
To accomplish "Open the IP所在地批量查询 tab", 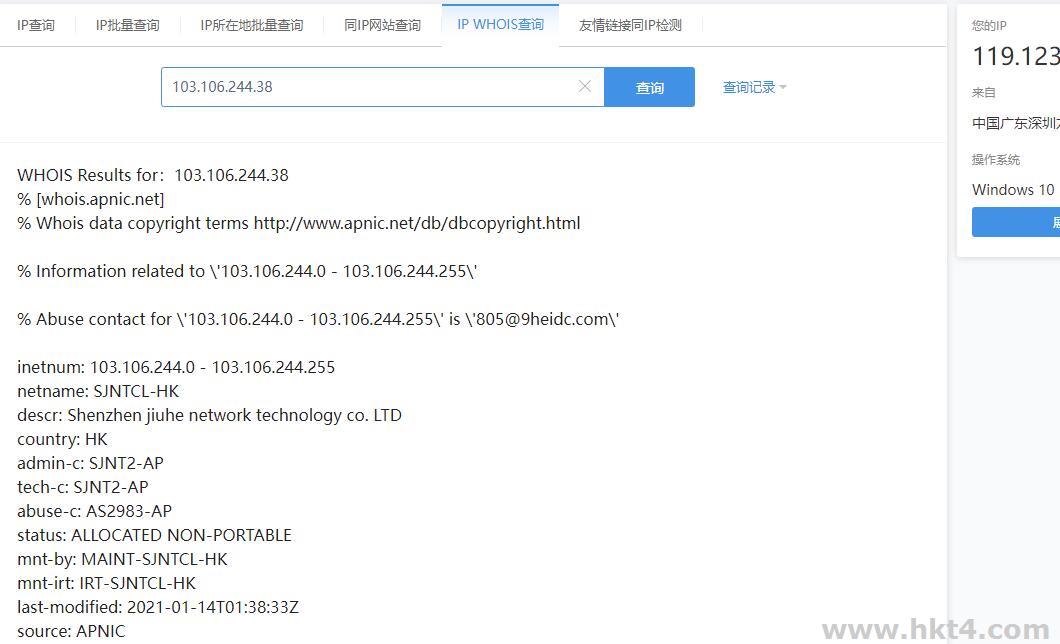I will 251,25.
